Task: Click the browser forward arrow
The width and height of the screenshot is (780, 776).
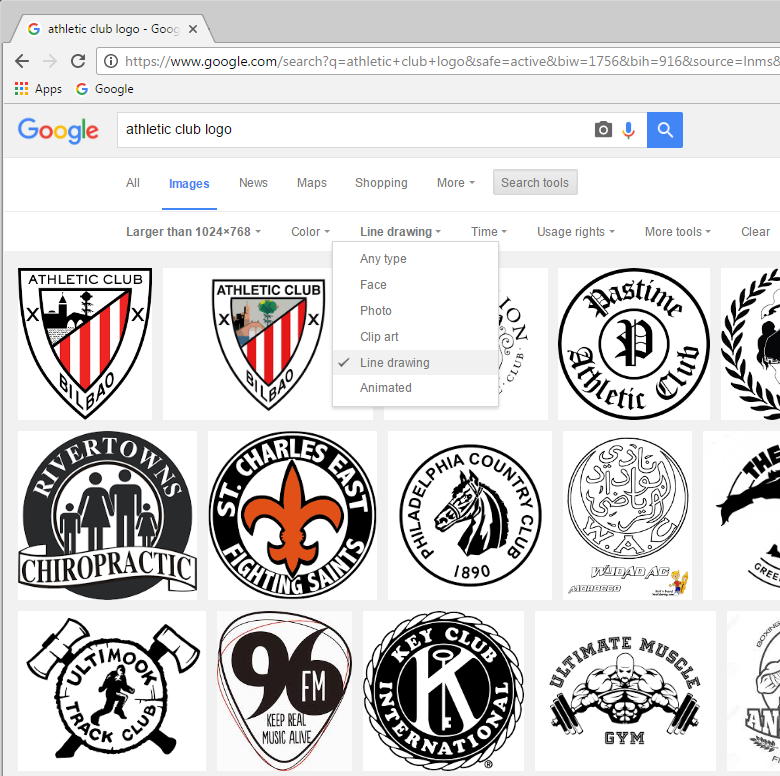Action: [50, 61]
